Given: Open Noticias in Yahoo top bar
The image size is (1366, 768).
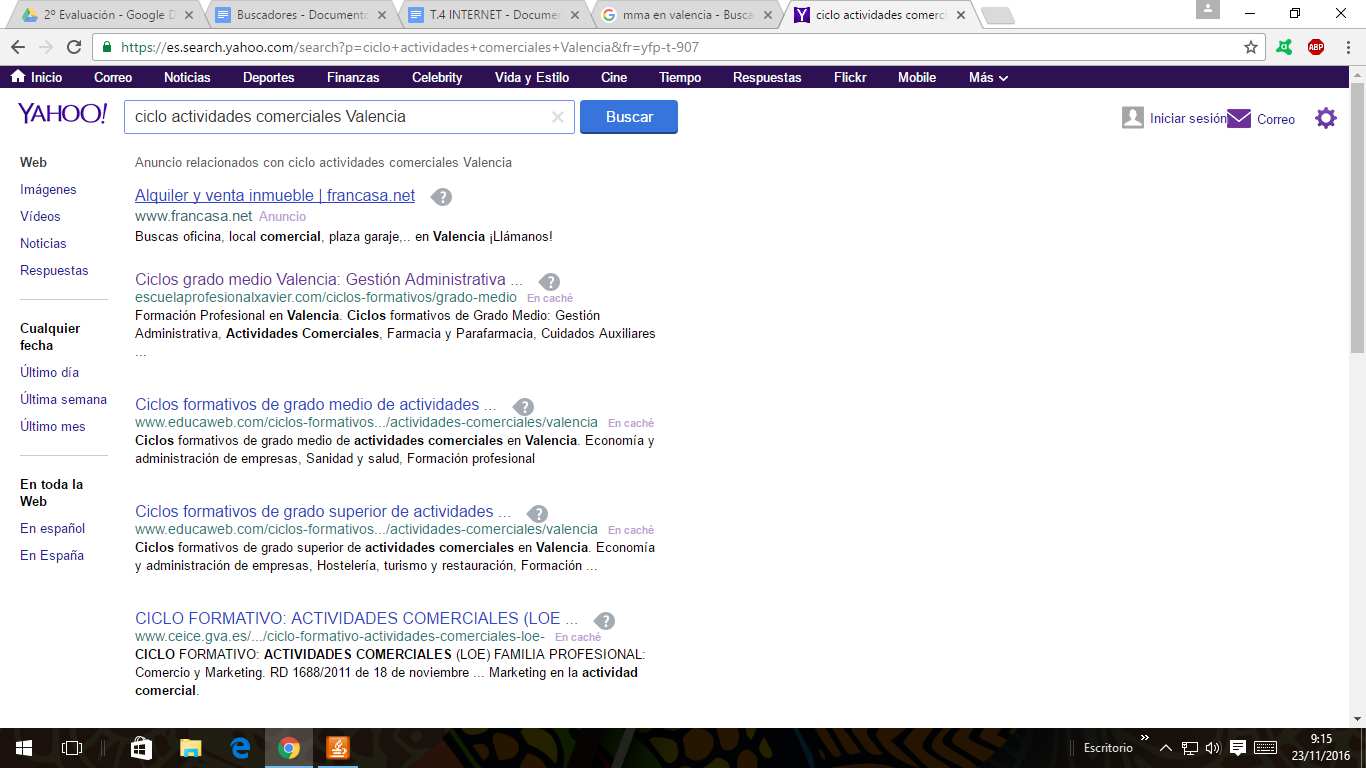Looking at the screenshot, I should coord(187,77).
